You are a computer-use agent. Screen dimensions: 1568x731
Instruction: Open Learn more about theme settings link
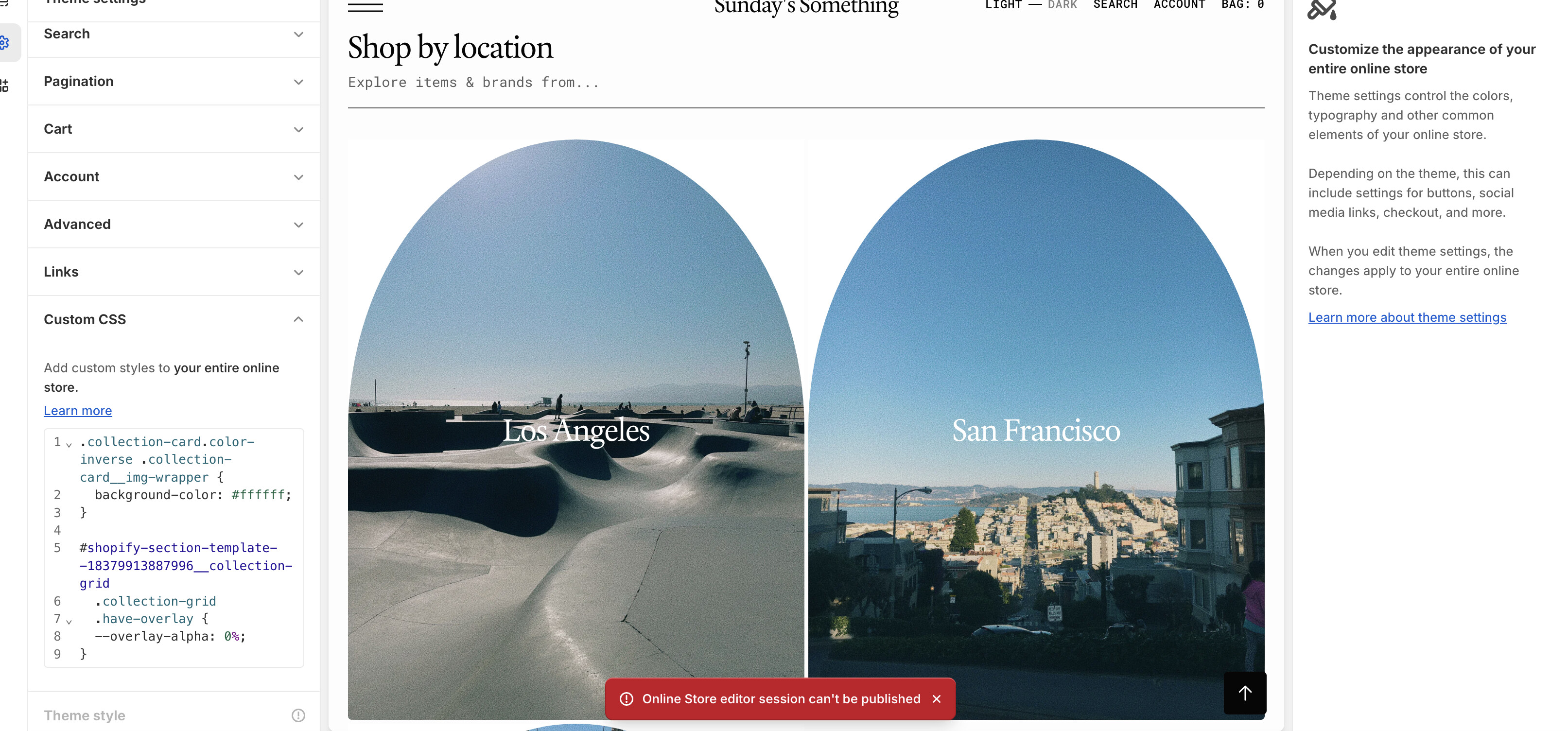pyautogui.click(x=1407, y=317)
